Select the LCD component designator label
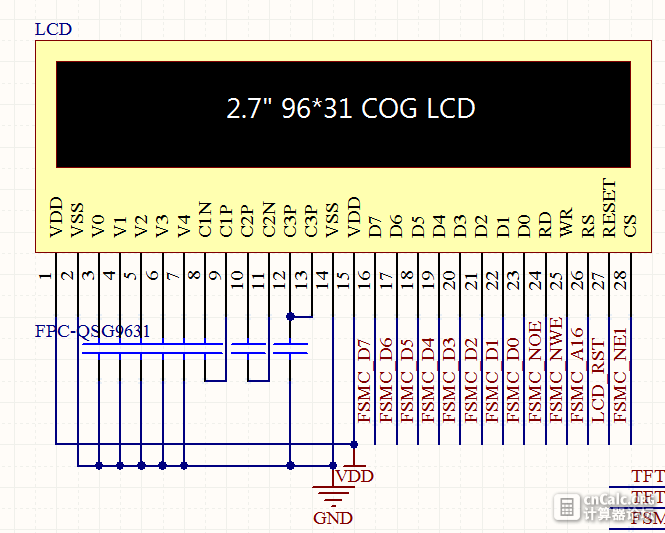Viewport: 665px width, 533px height. (x=53, y=29)
